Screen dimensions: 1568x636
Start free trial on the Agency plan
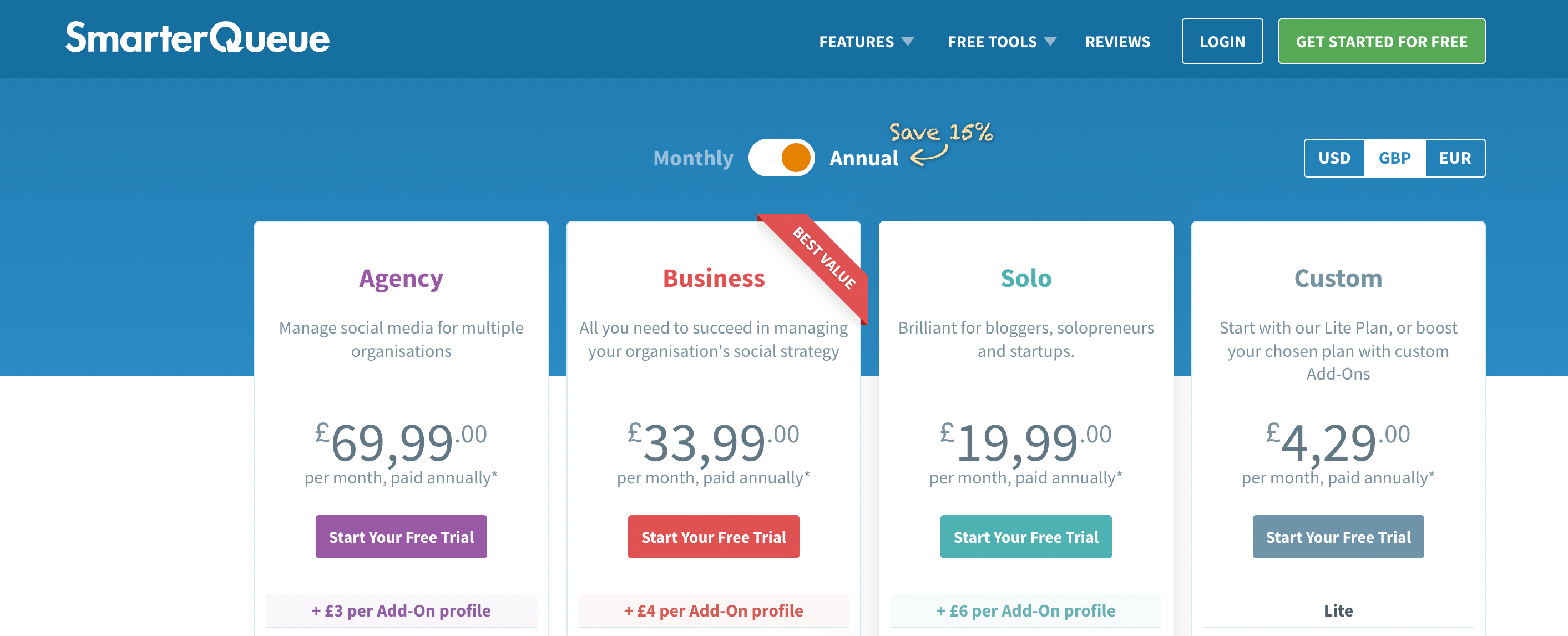click(x=401, y=536)
